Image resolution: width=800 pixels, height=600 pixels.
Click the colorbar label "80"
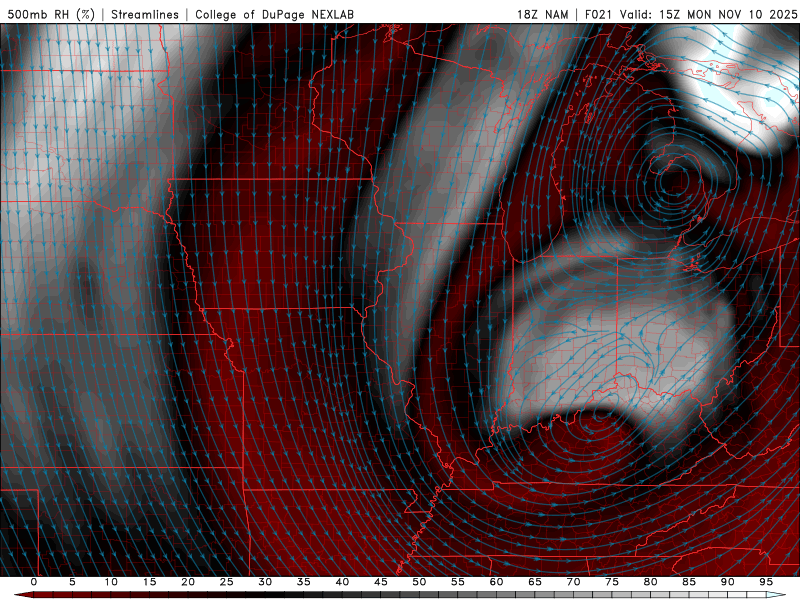click(x=650, y=582)
